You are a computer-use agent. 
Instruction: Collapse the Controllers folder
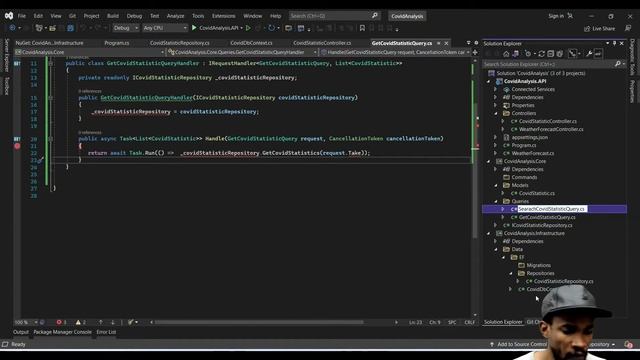(496, 113)
